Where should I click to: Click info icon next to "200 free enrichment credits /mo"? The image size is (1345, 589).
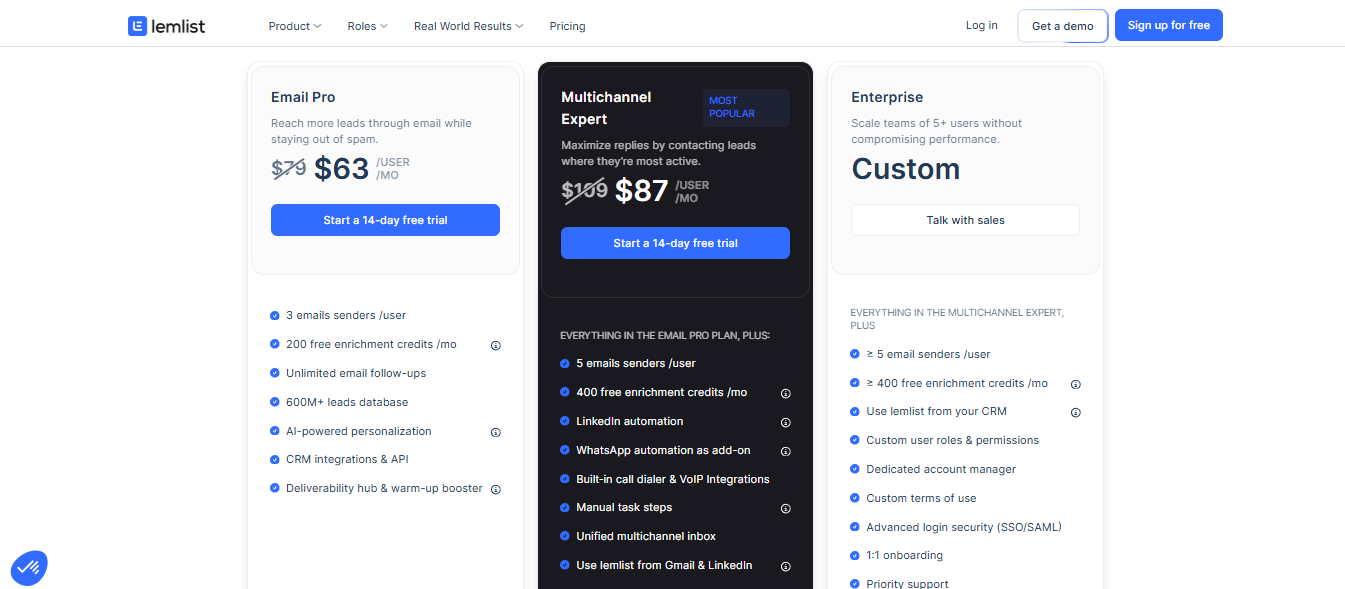click(495, 345)
